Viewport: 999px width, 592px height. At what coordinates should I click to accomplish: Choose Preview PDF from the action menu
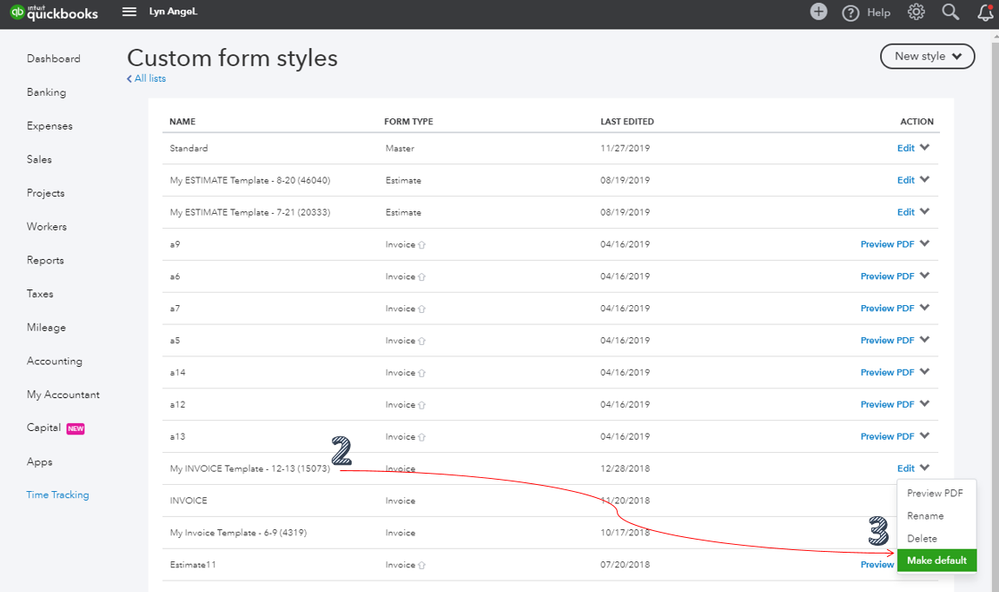pos(935,493)
